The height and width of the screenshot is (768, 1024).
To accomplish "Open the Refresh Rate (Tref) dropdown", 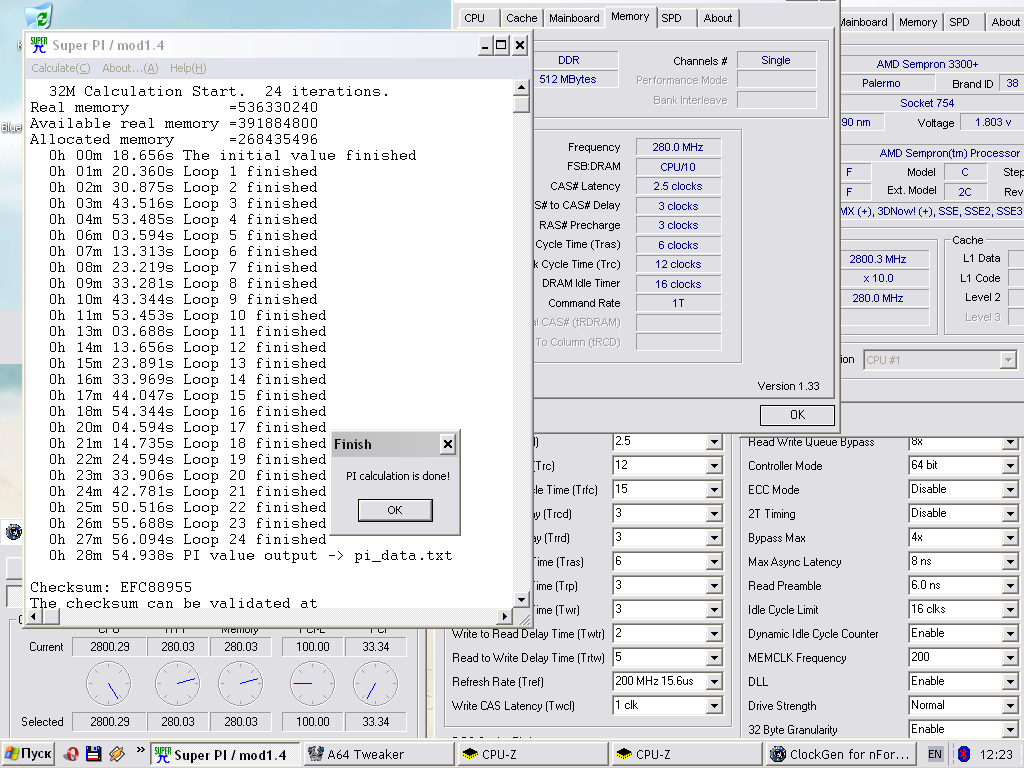I will coord(714,682).
